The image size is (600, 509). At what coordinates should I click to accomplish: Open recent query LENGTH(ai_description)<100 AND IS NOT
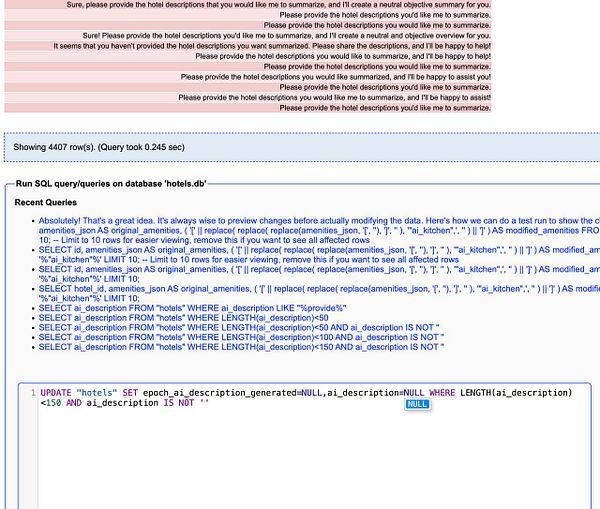[241, 337]
